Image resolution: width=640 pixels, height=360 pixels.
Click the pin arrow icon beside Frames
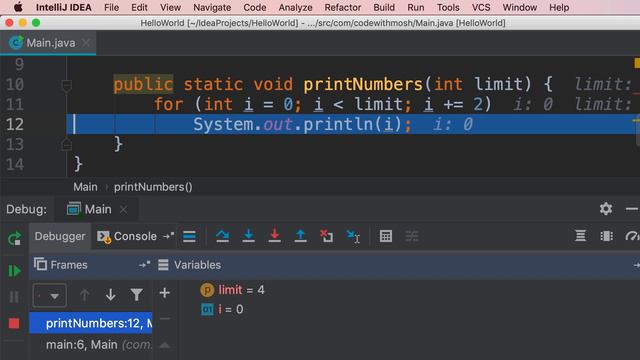pyautogui.click(x=144, y=265)
